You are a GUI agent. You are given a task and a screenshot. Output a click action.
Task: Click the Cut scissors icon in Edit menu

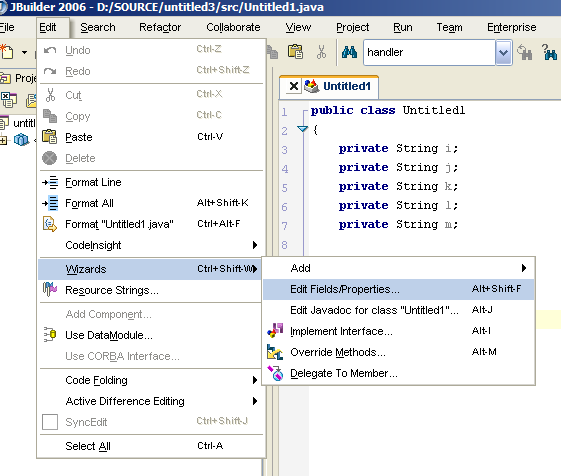(x=50, y=95)
